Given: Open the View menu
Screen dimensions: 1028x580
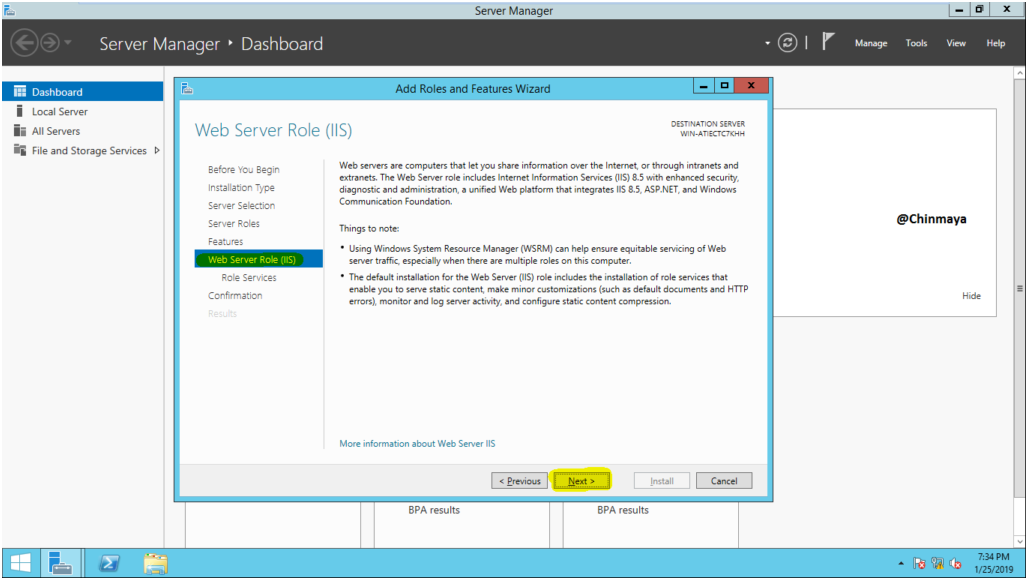Looking at the screenshot, I should (956, 43).
